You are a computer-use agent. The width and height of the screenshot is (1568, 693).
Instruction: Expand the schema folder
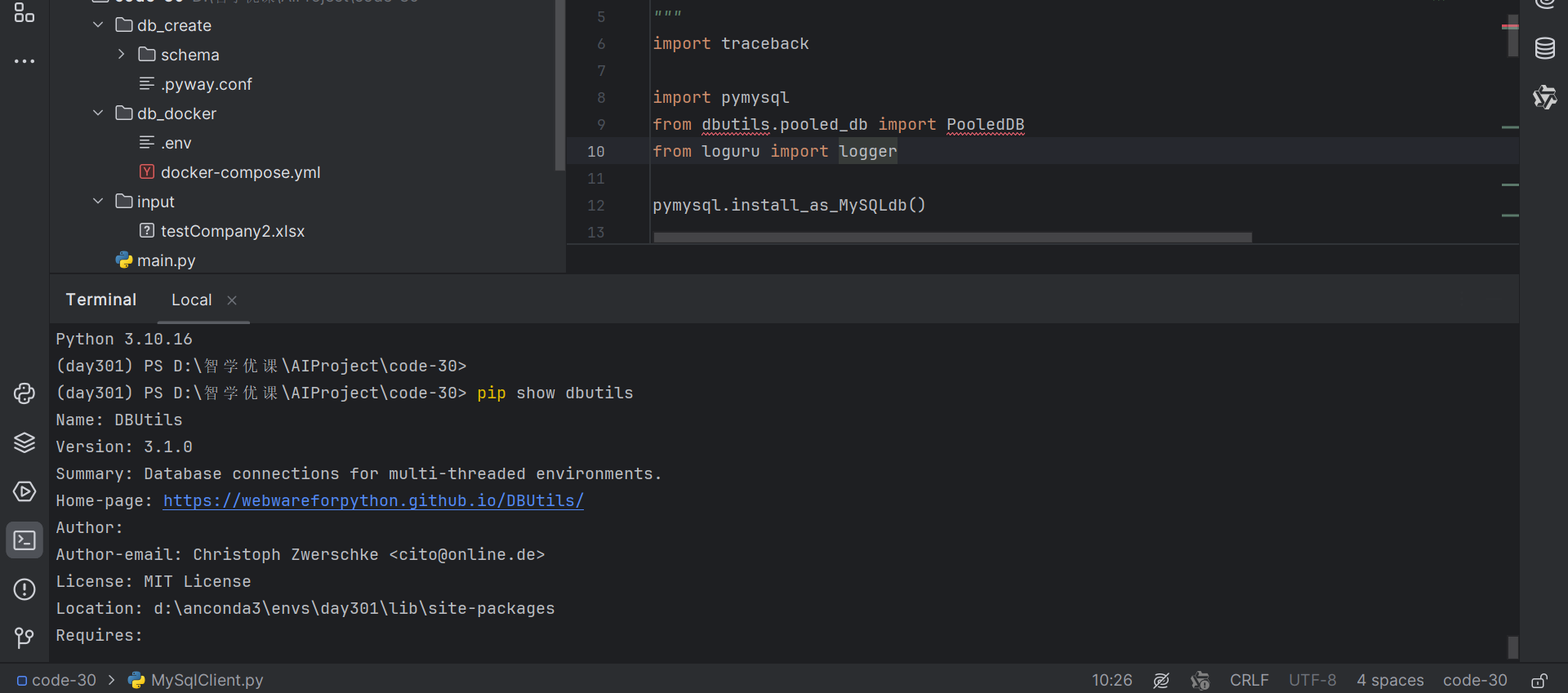tap(122, 55)
